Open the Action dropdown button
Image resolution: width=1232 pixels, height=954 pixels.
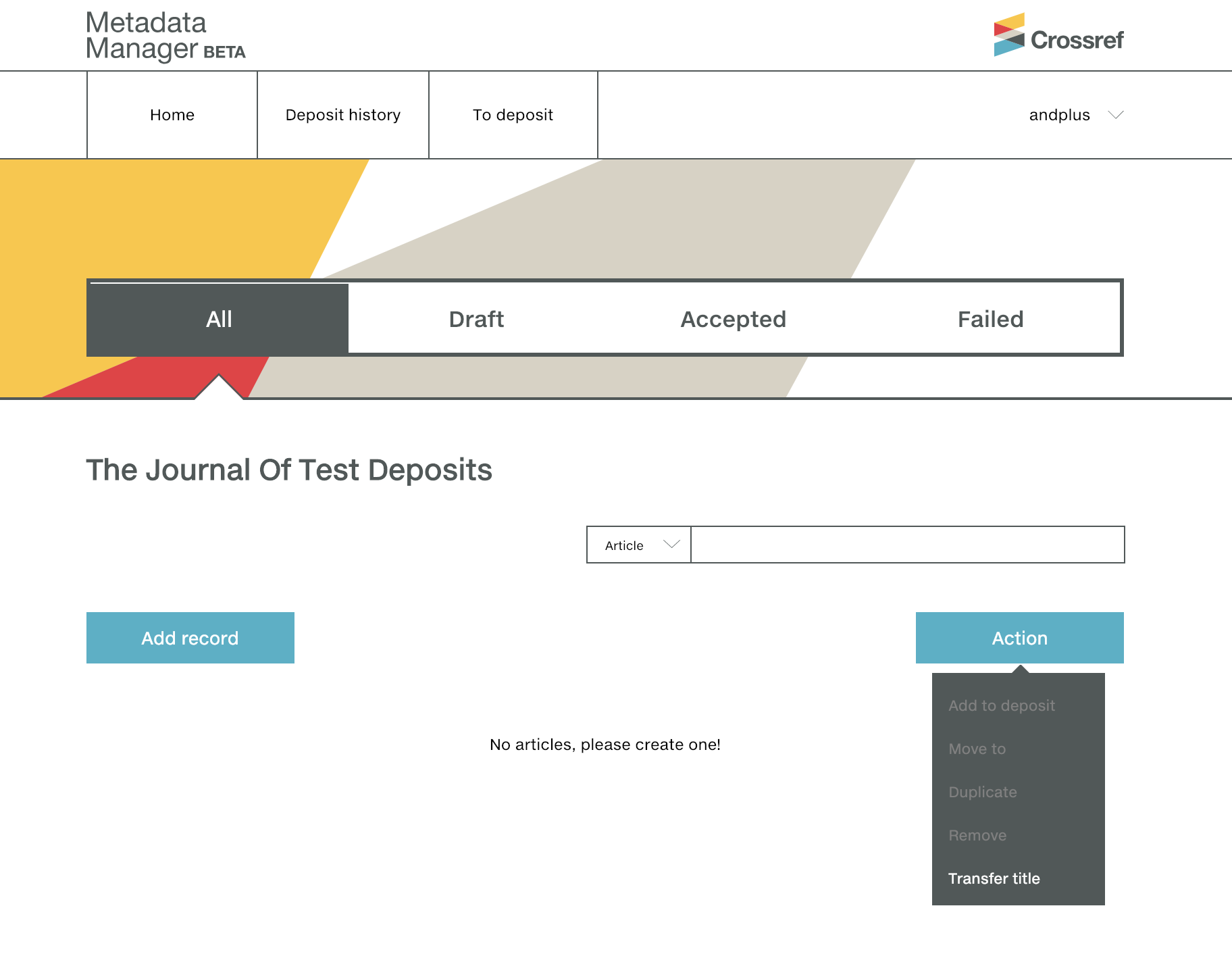(1019, 638)
